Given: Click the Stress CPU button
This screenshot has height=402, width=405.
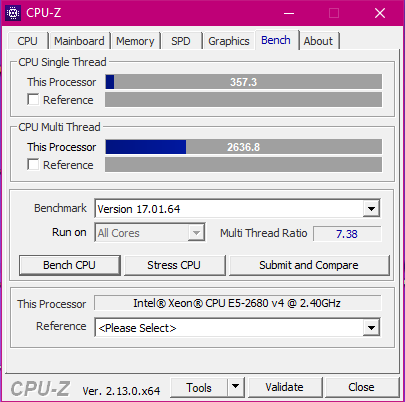Looking at the screenshot, I should click(174, 265).
